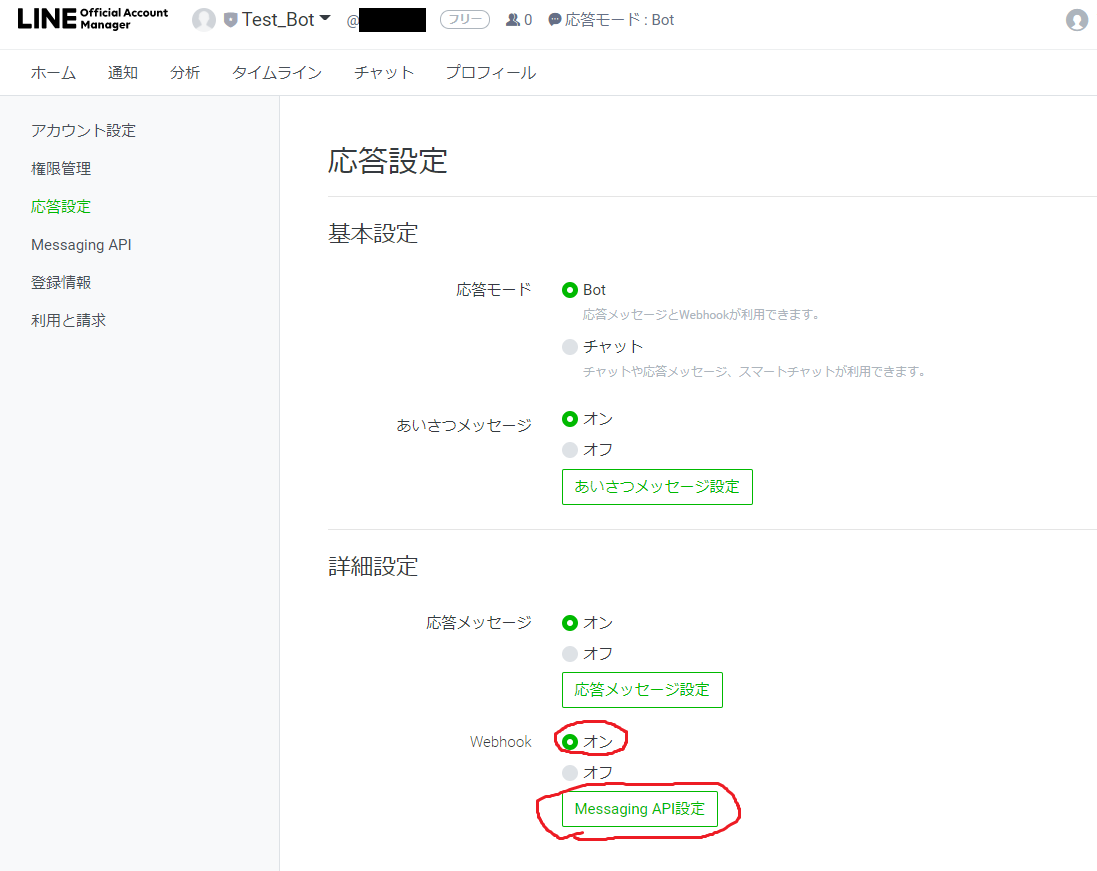Go to the チャット tab
This screenshot has width=1097, height=871.
coord(383,72)
